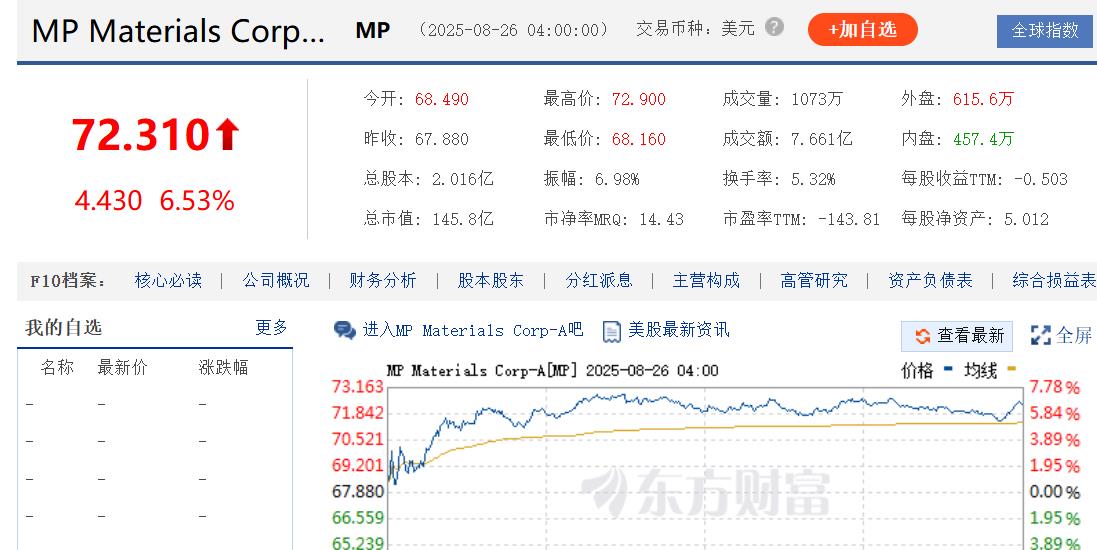This screenshot has width=1097, height=550.
Task: Click the fullscreen expand icon
Action: click(x=1041, y=335)
